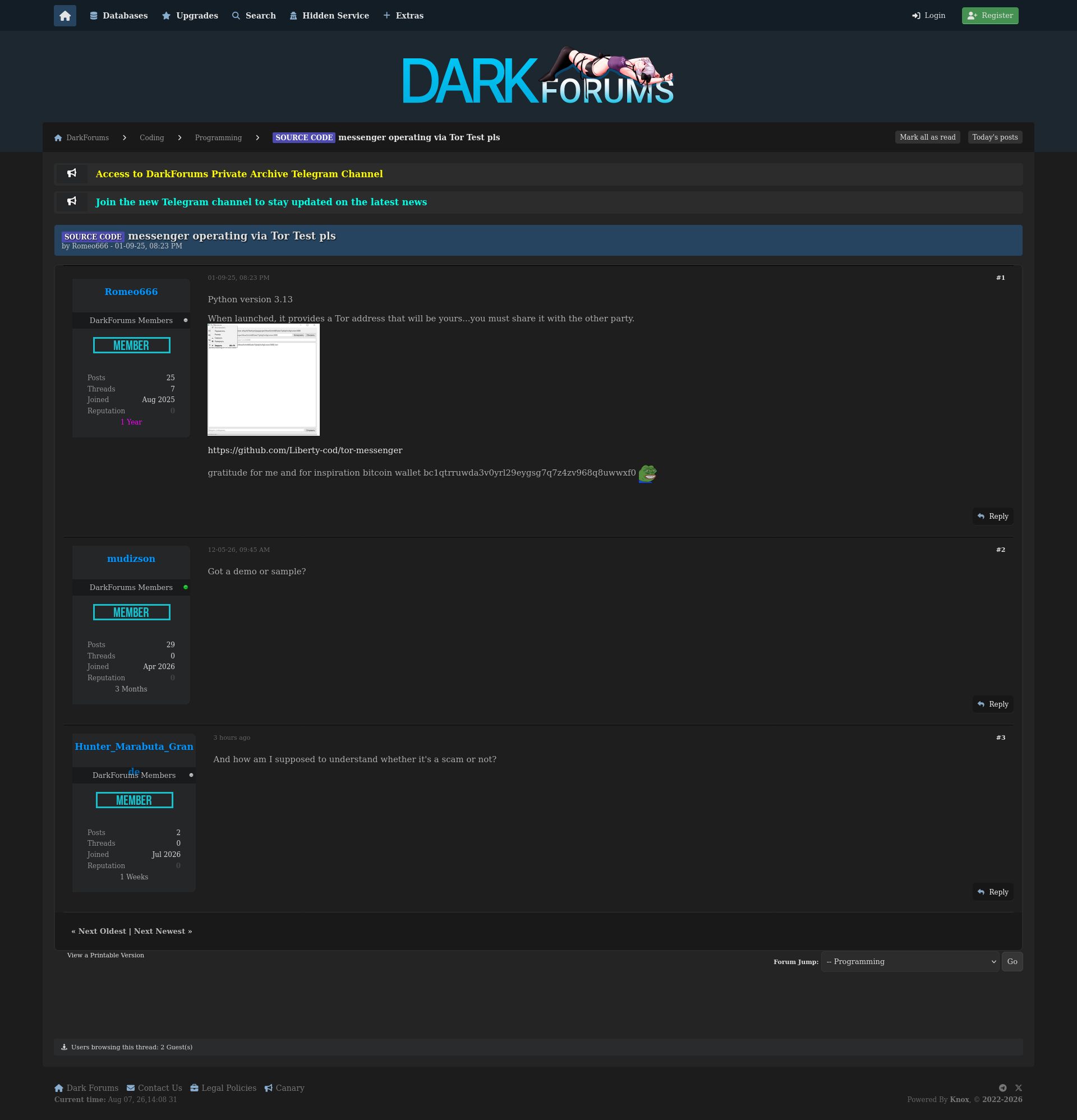1077x1120 pixels.
Task: Open the Databases menu
Action: (119, 16)
